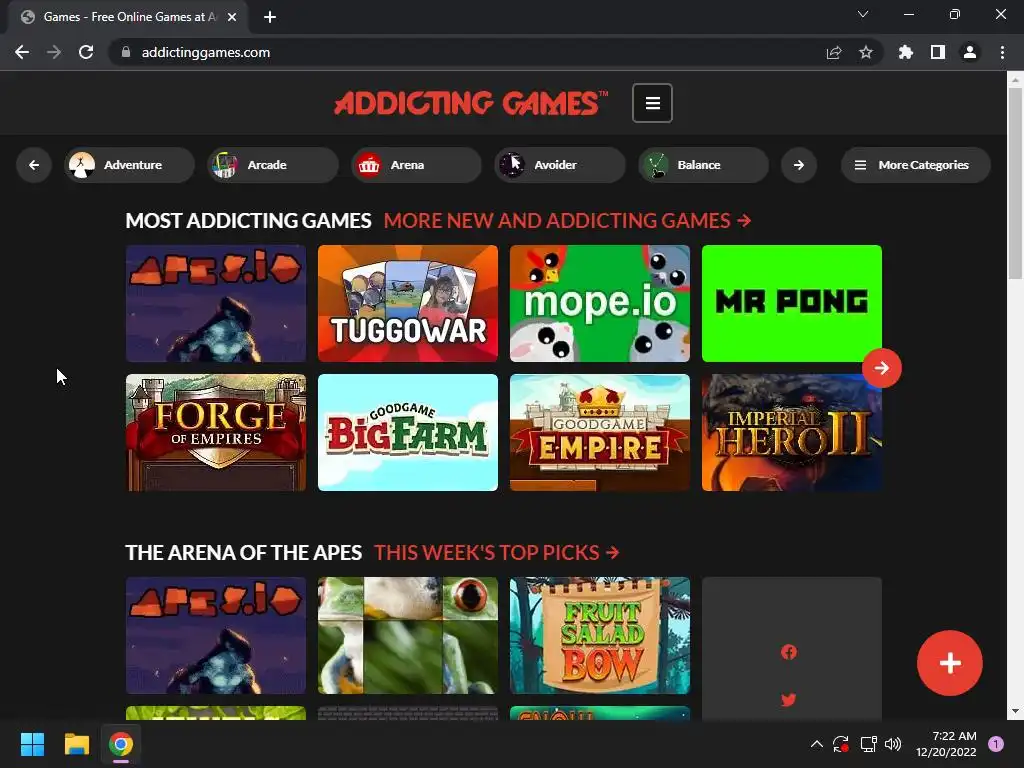Open File Explorer from the taskbar

(x=76, y=744)
